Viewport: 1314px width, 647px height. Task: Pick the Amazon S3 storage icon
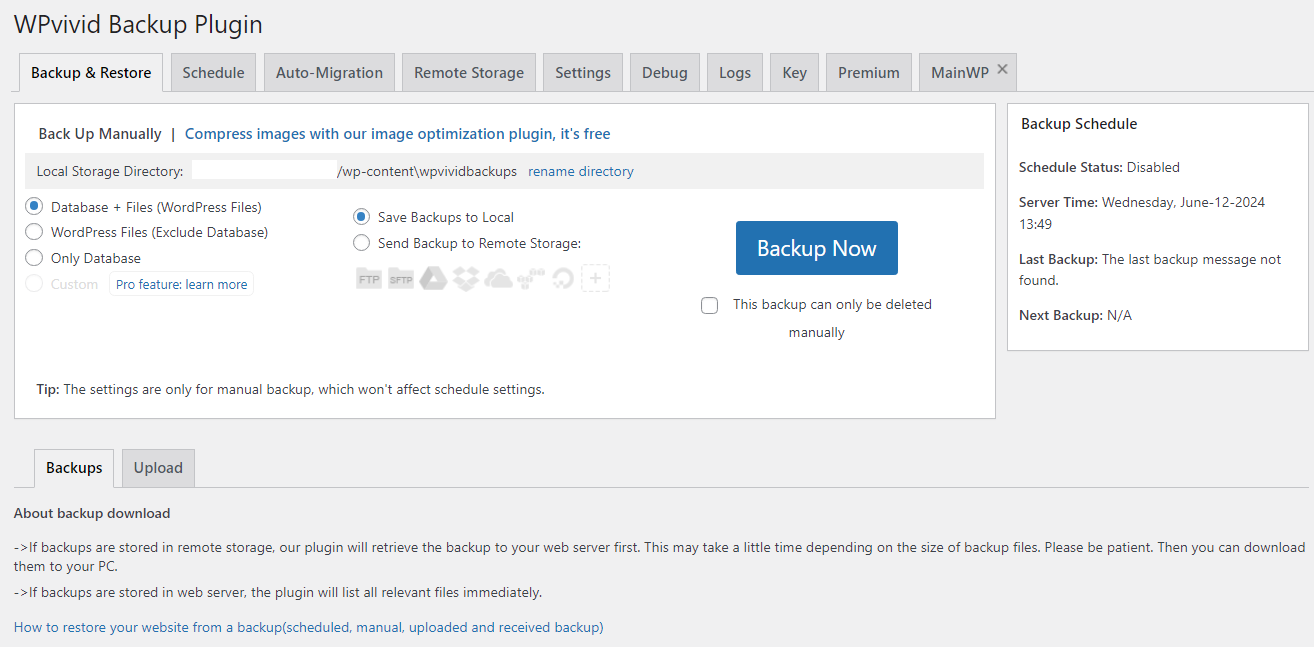(531, 279)
